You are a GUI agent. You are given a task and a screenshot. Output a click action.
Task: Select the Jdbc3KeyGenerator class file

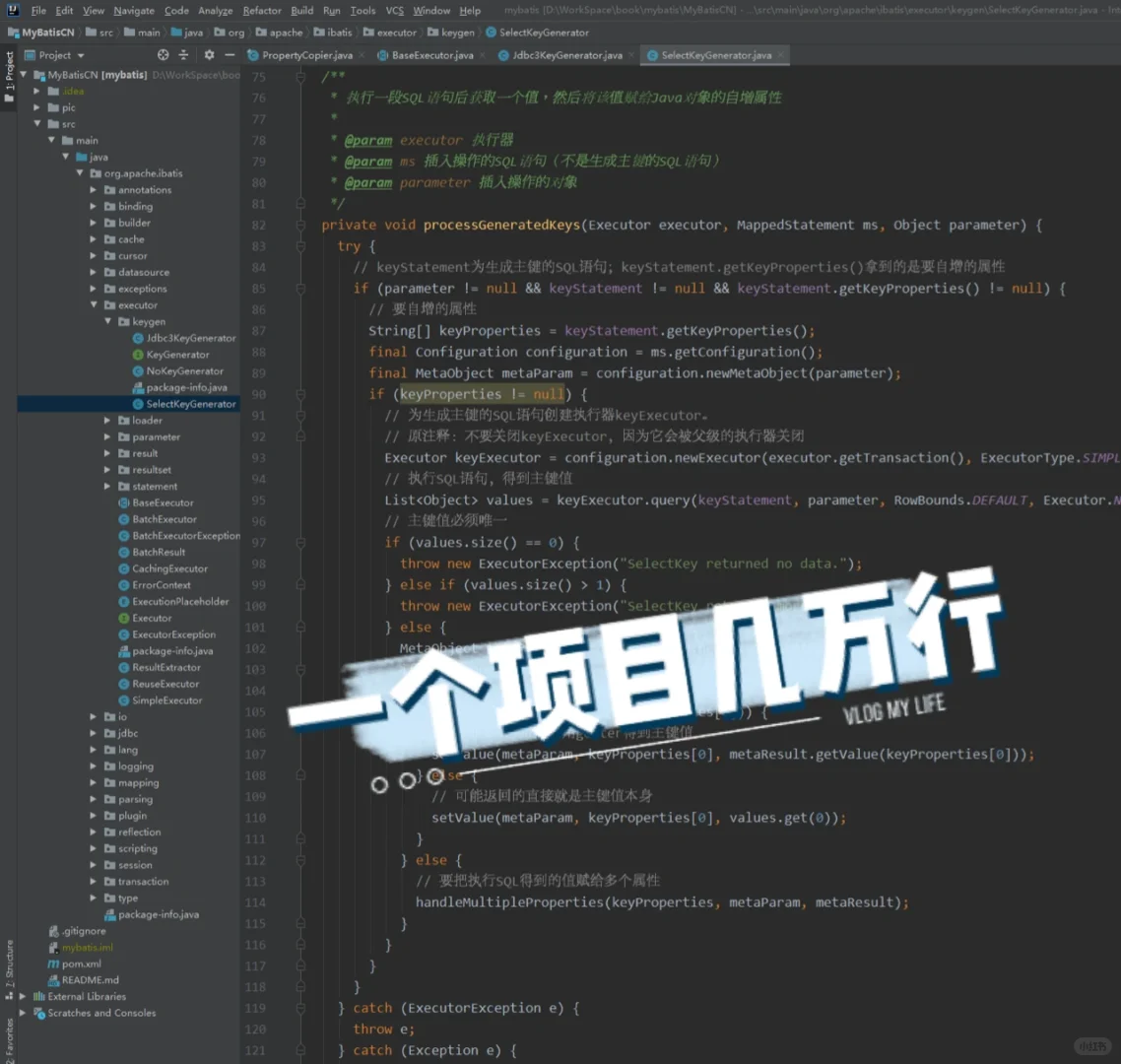184,338
